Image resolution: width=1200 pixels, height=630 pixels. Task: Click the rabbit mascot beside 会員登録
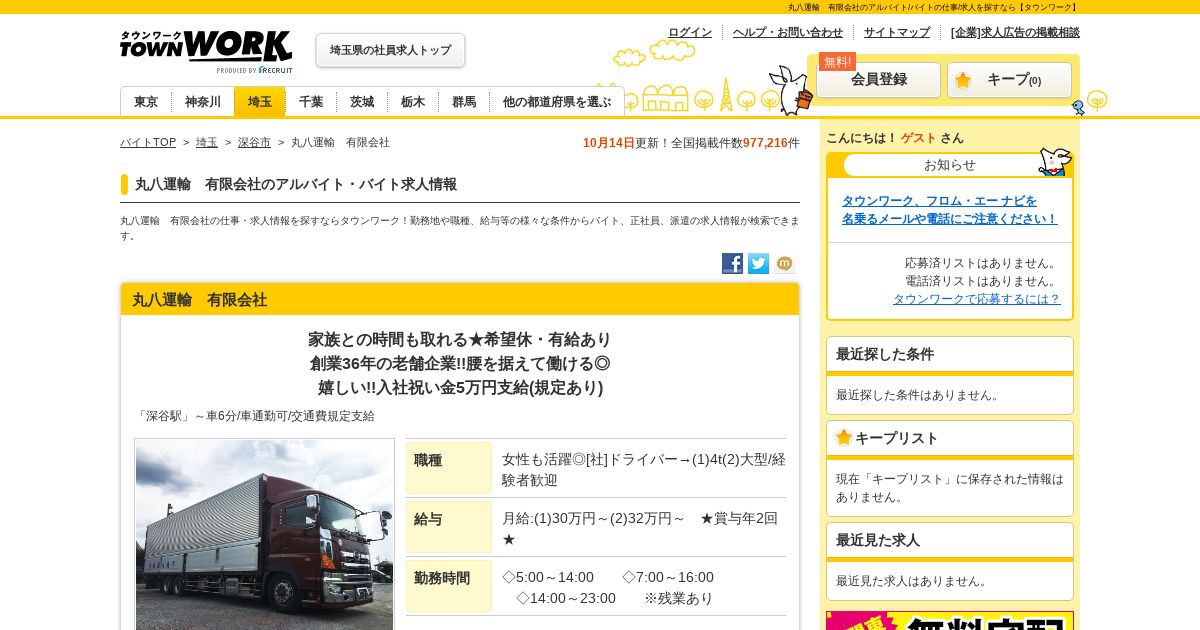point(792,90)
